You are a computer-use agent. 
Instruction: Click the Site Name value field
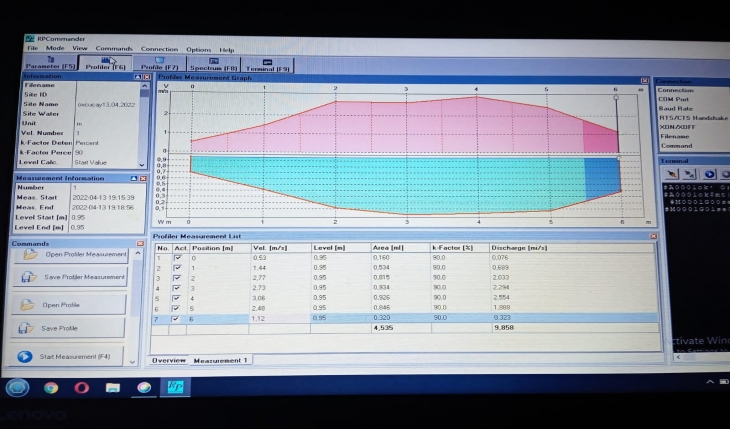(106, 105)
